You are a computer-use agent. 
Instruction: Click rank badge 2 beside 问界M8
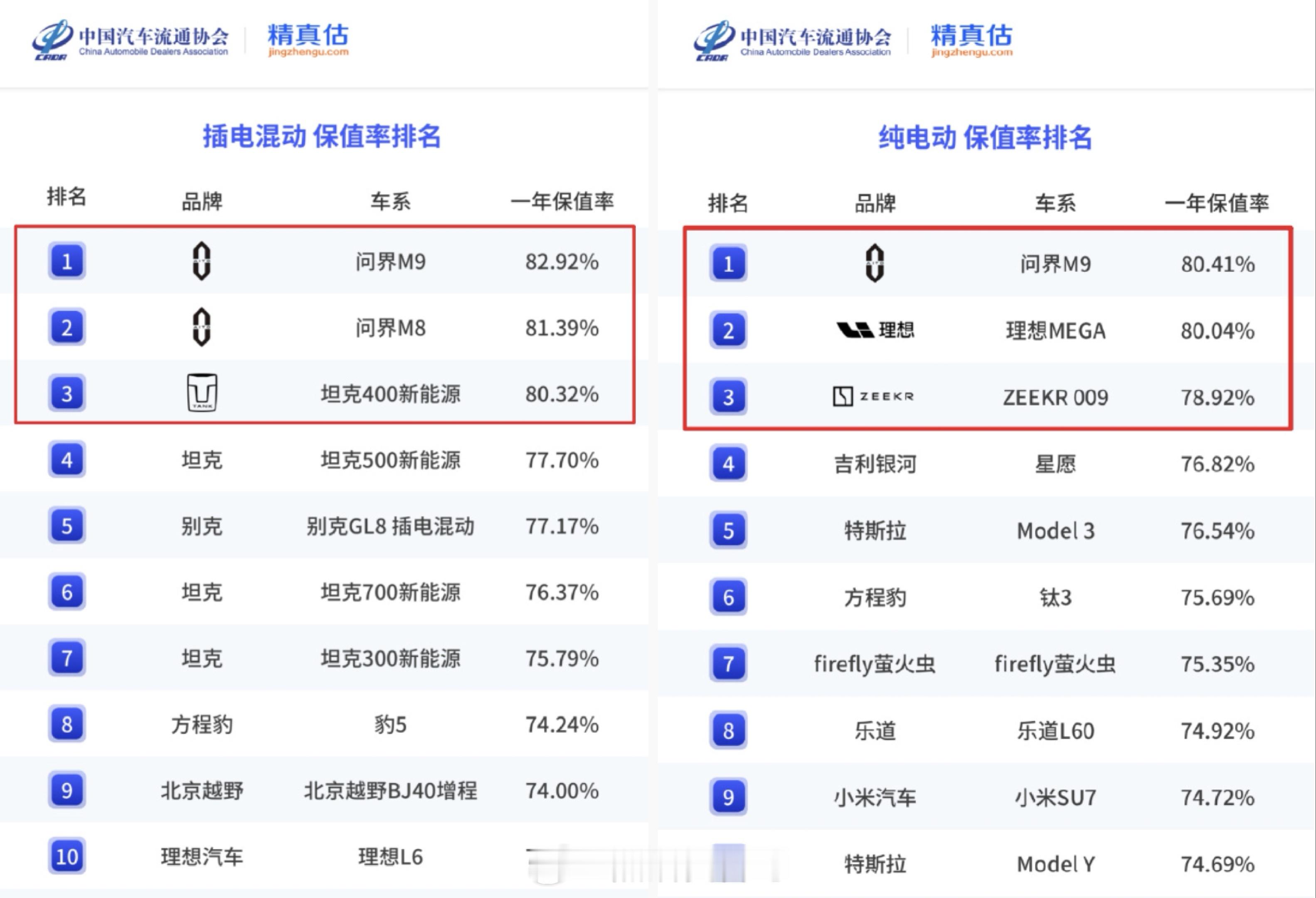coord(67,327)
